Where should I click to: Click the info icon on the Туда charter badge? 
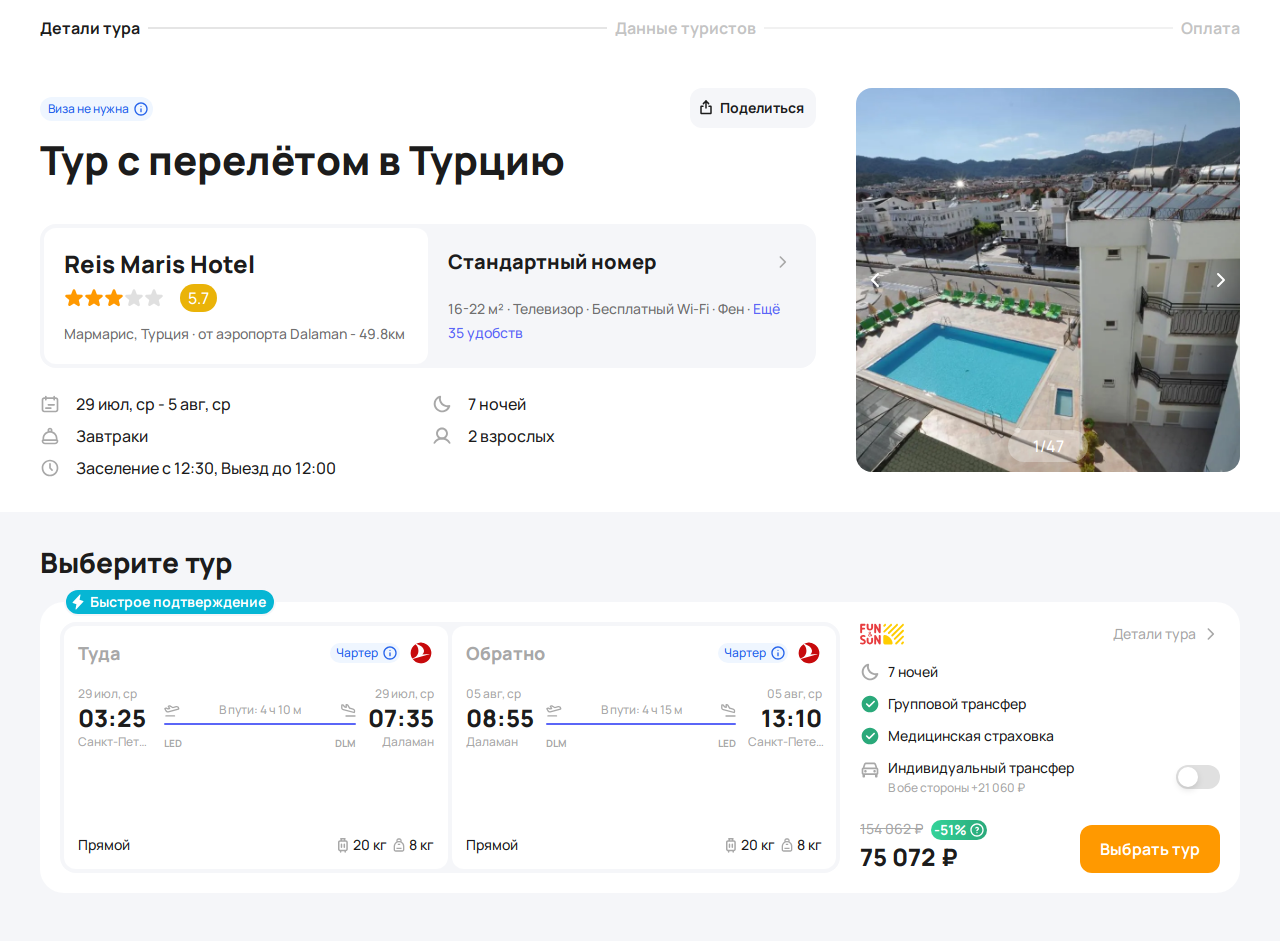[x=390, y=653]
